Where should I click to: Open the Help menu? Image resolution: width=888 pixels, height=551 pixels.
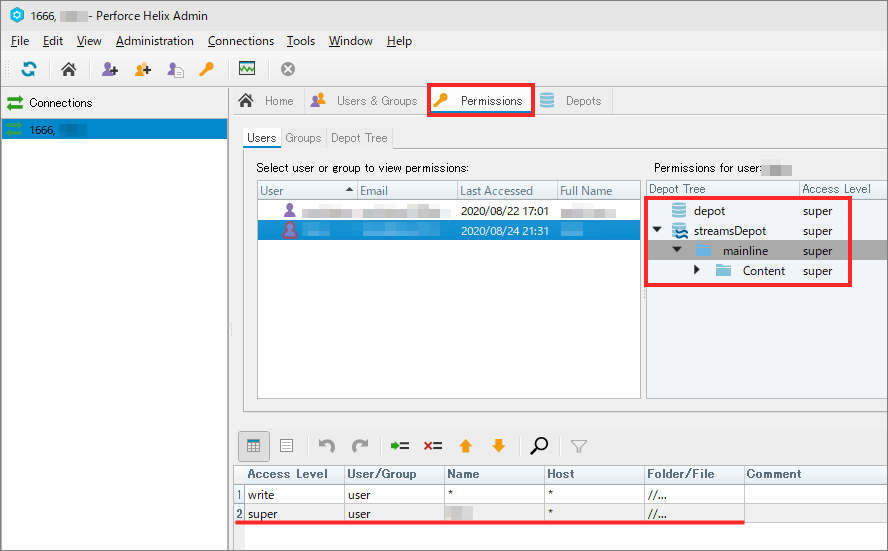399,41
